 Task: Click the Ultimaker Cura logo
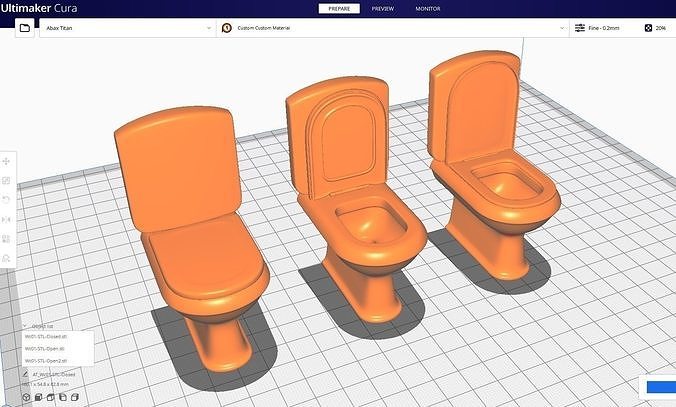(x=39, y=8)
